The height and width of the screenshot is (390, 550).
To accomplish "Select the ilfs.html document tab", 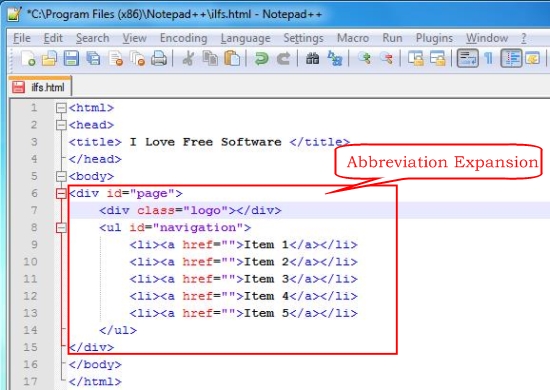I will point(40,86).
